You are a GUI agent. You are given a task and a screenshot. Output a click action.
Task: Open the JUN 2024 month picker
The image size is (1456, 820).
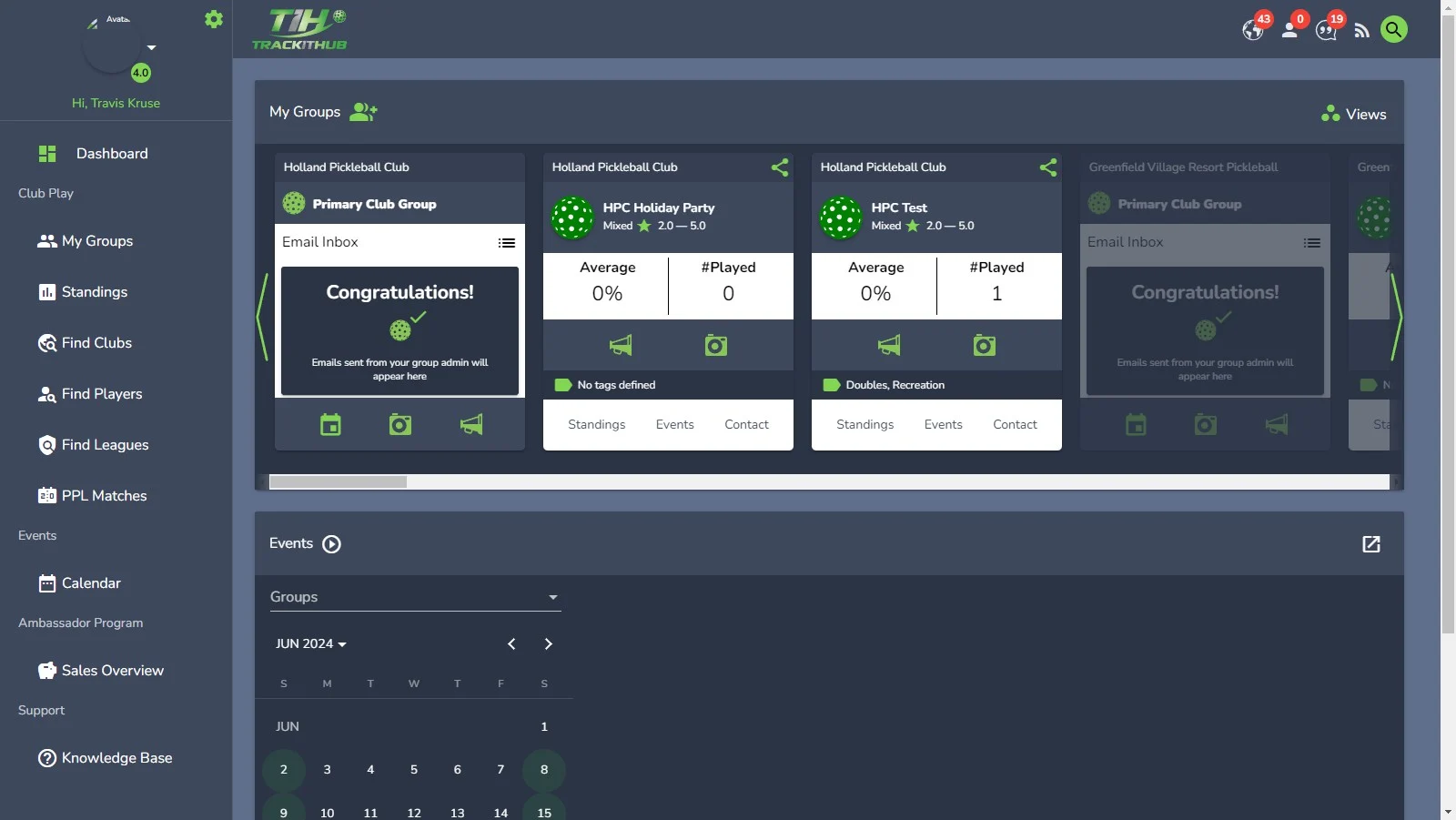[x=311, y=643]
